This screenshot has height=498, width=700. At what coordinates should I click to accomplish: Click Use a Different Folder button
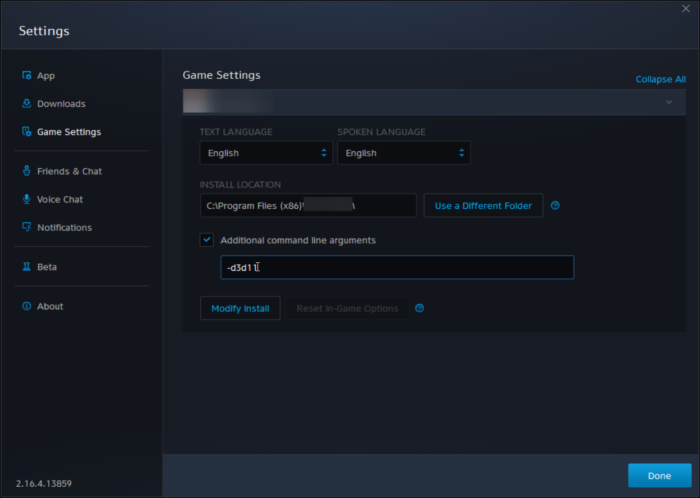pos(483,206)
